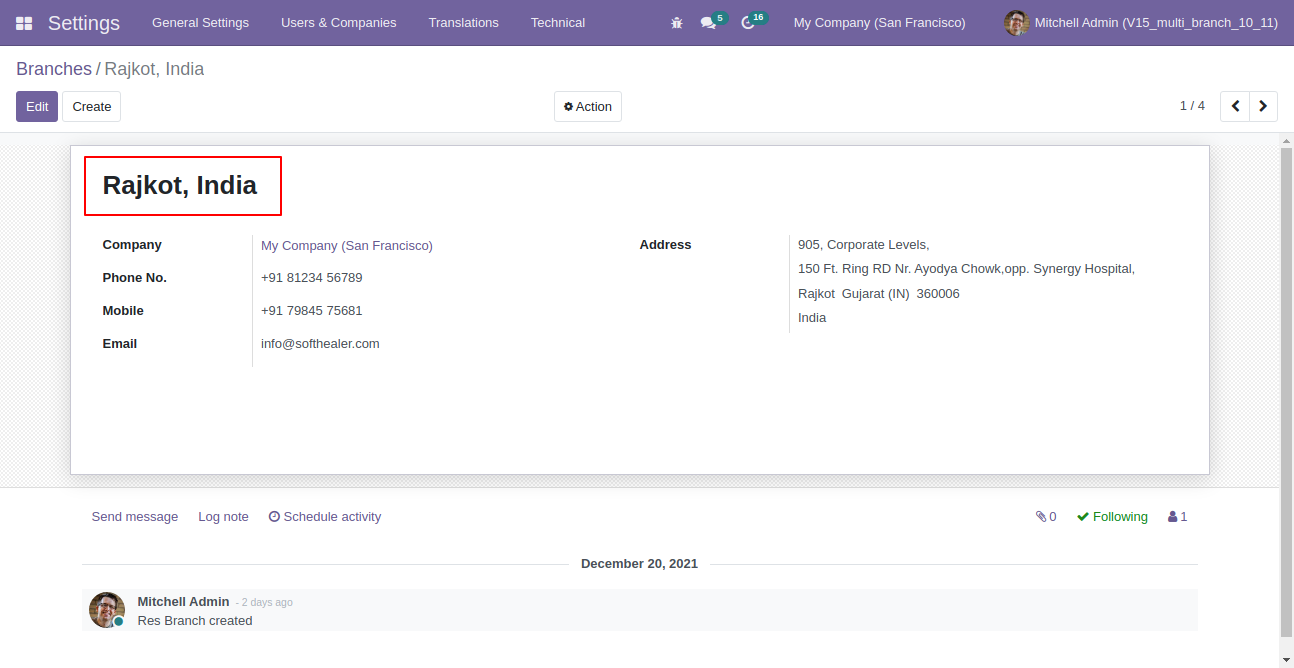Click Send message in chatter

pyautogui.click(x=135, y=517)
